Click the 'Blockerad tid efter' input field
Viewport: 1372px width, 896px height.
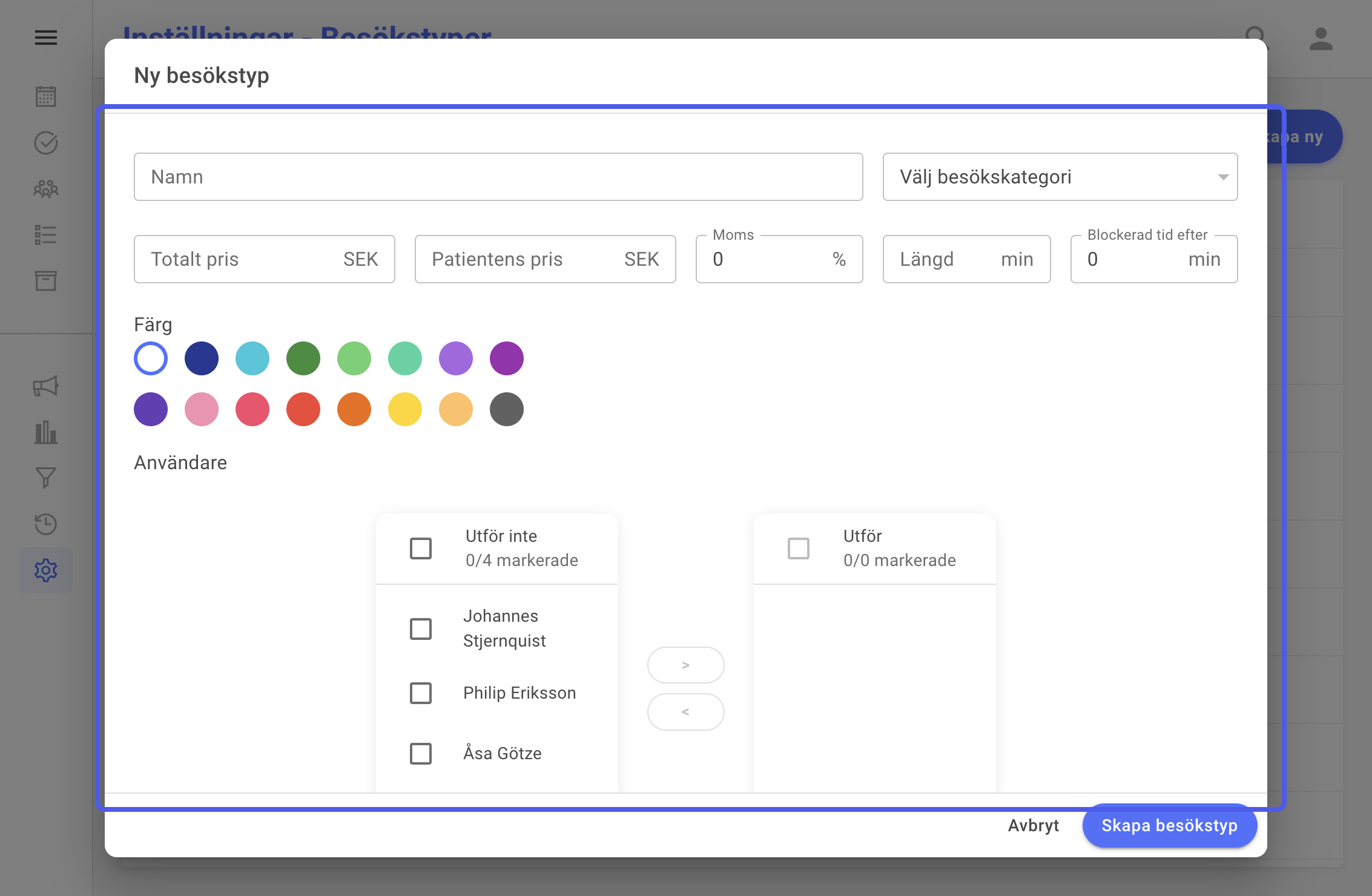pyautogui.click(x=1154, y=259)
